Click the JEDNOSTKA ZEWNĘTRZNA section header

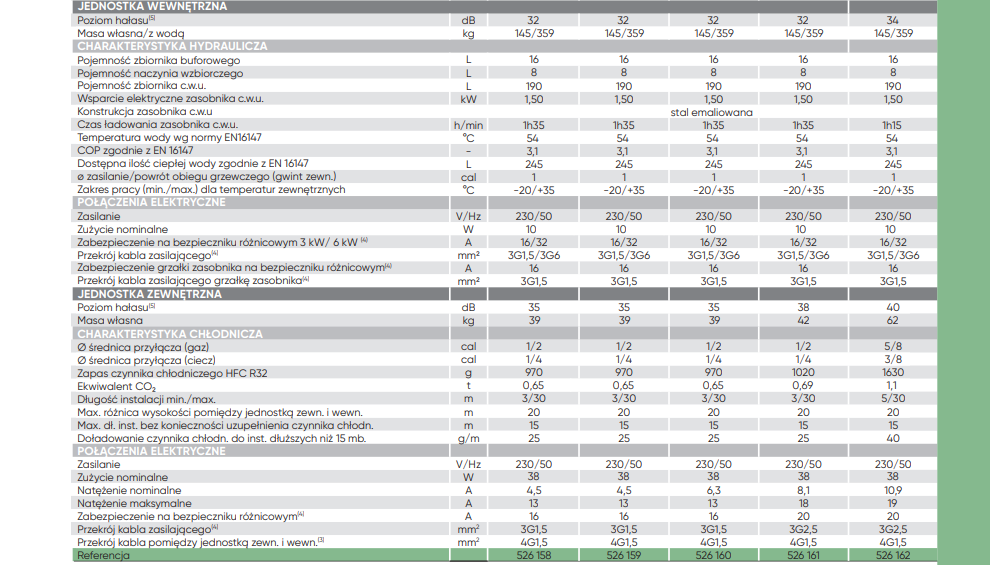[151, 294]
